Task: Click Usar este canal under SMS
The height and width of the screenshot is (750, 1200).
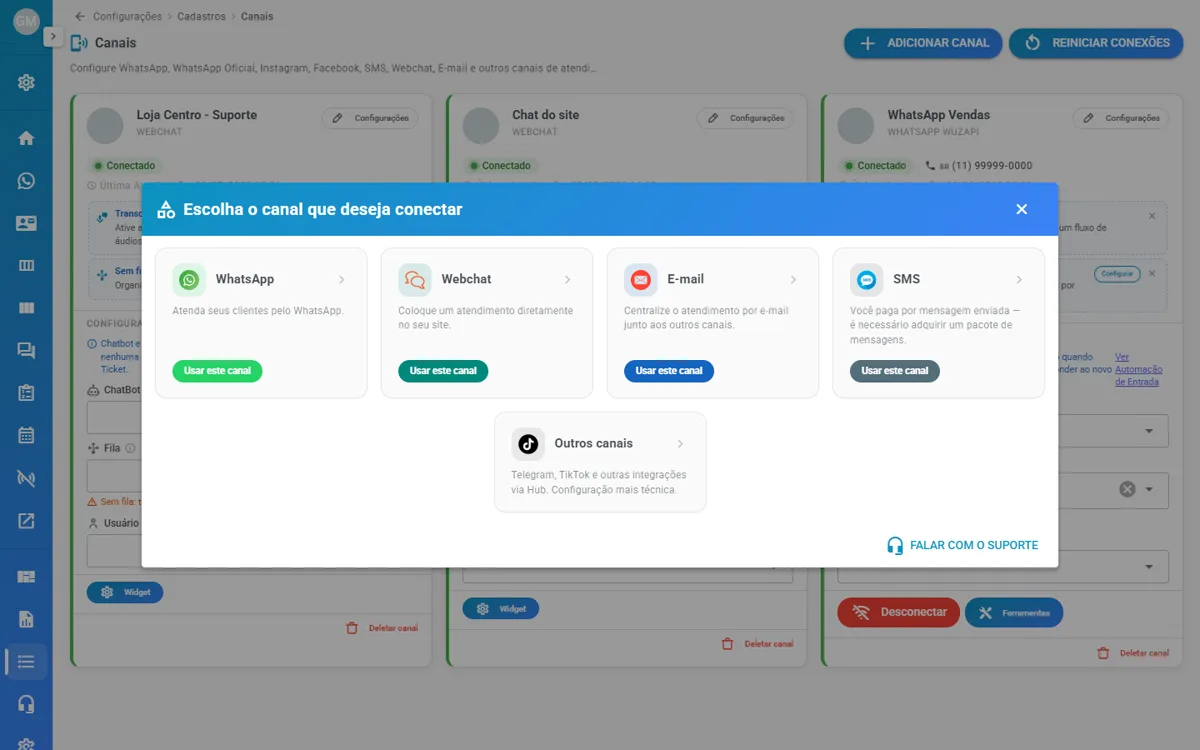Action: pos(895,371)
